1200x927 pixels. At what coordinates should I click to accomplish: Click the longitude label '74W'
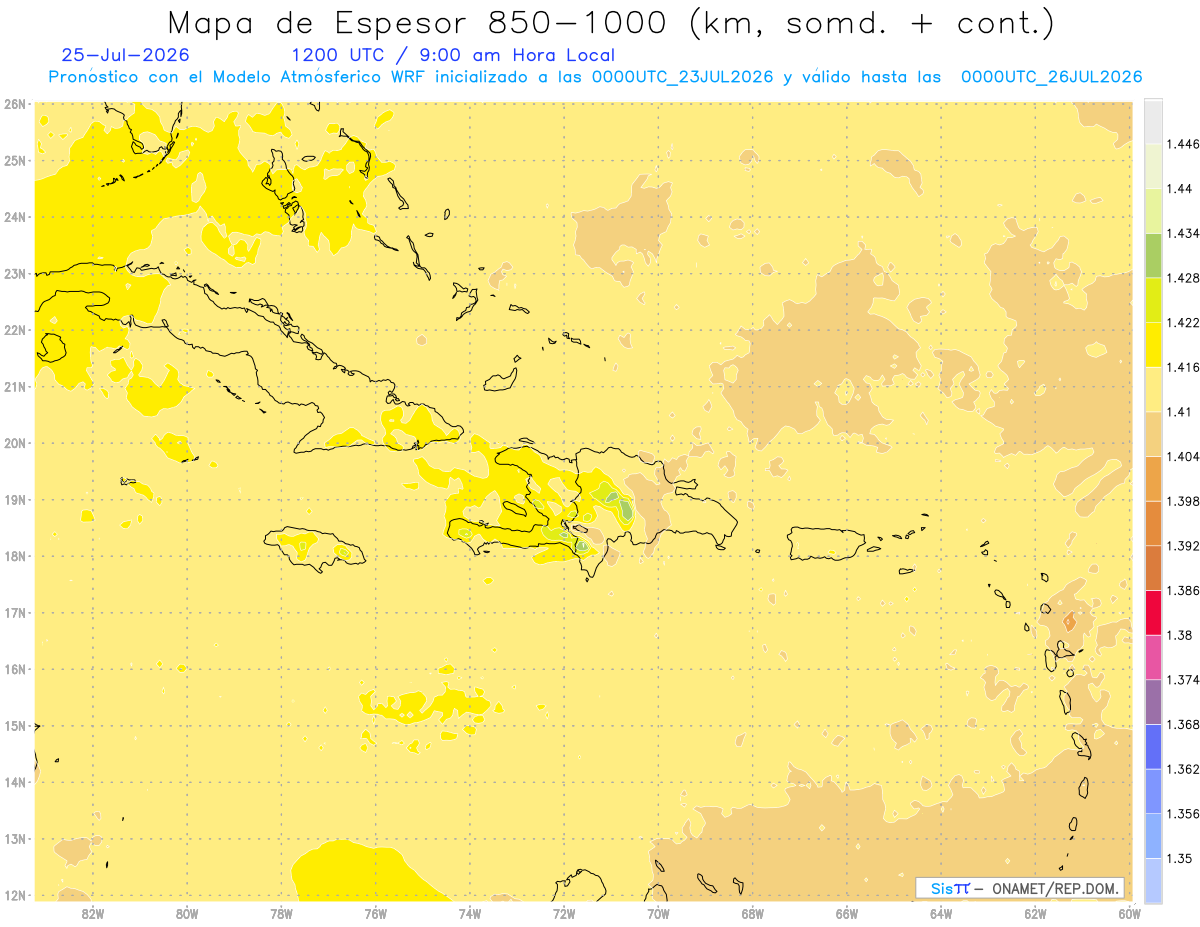(x=470, y=913)
